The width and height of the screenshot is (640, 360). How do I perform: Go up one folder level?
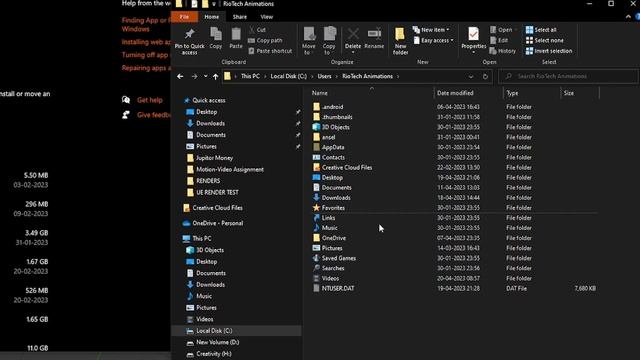pyautogui.click(x=216, y=76)
